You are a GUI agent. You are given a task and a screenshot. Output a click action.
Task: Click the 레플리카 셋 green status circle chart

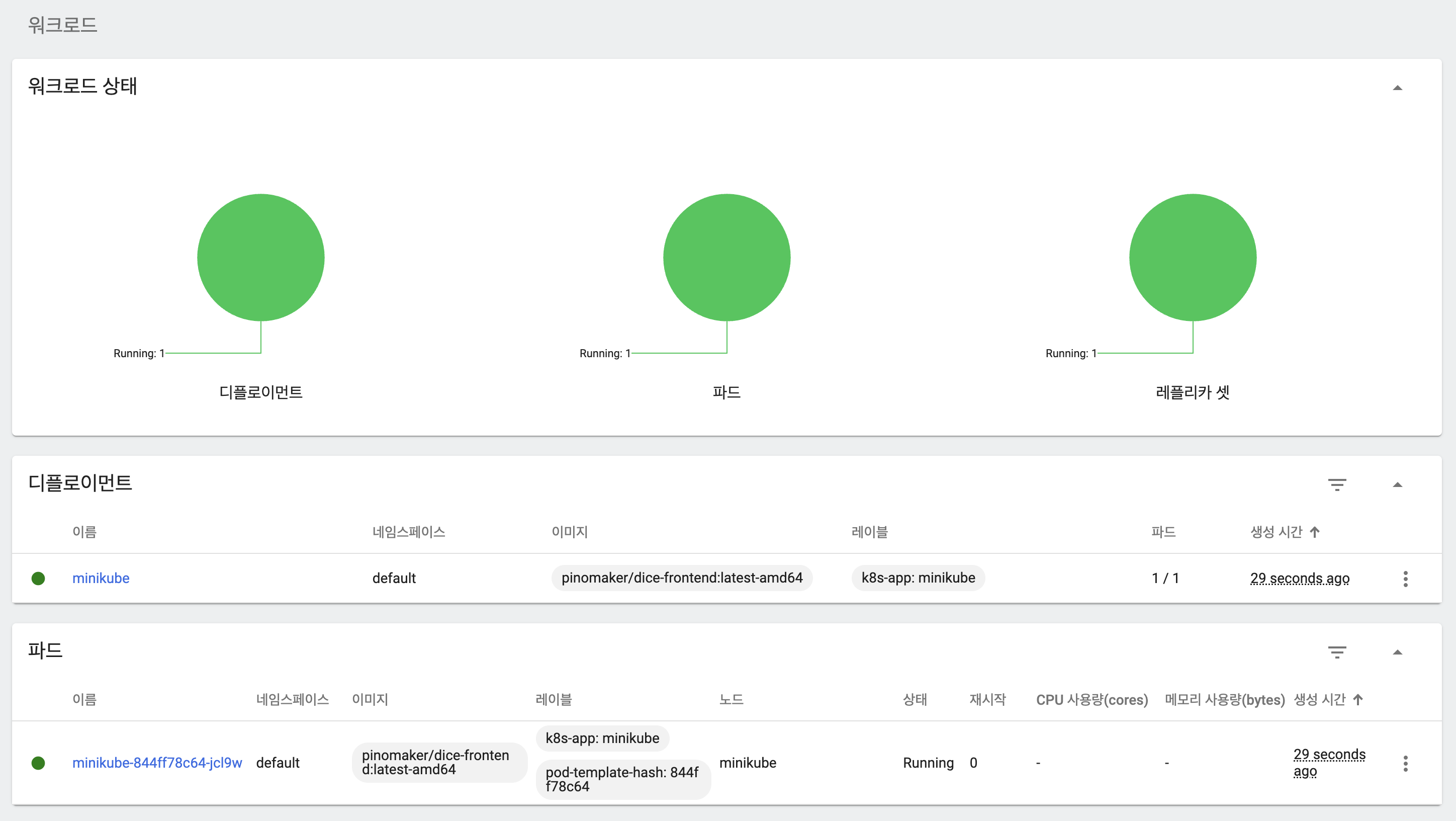pos(1193,258)
